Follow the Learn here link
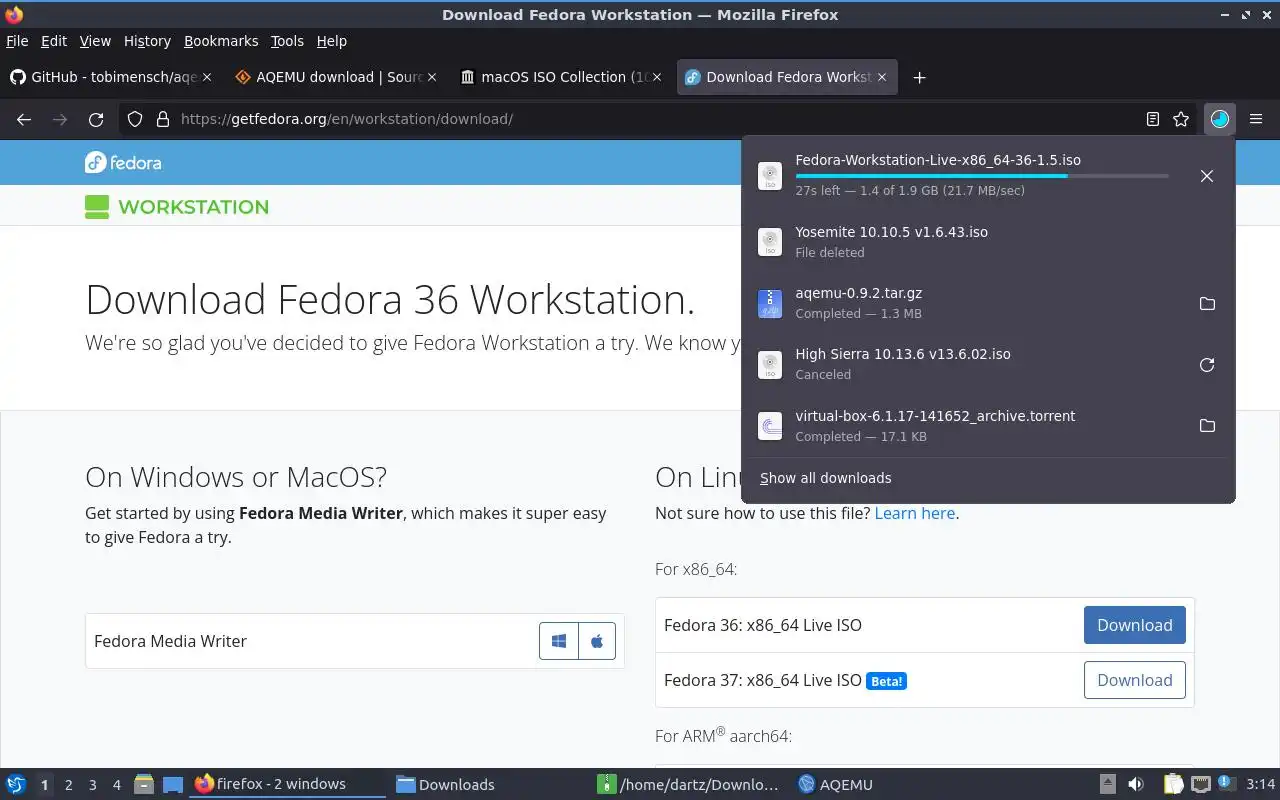Image resolution: width=1280 pixels, height=800 pixels. click(x=915, y=513)
